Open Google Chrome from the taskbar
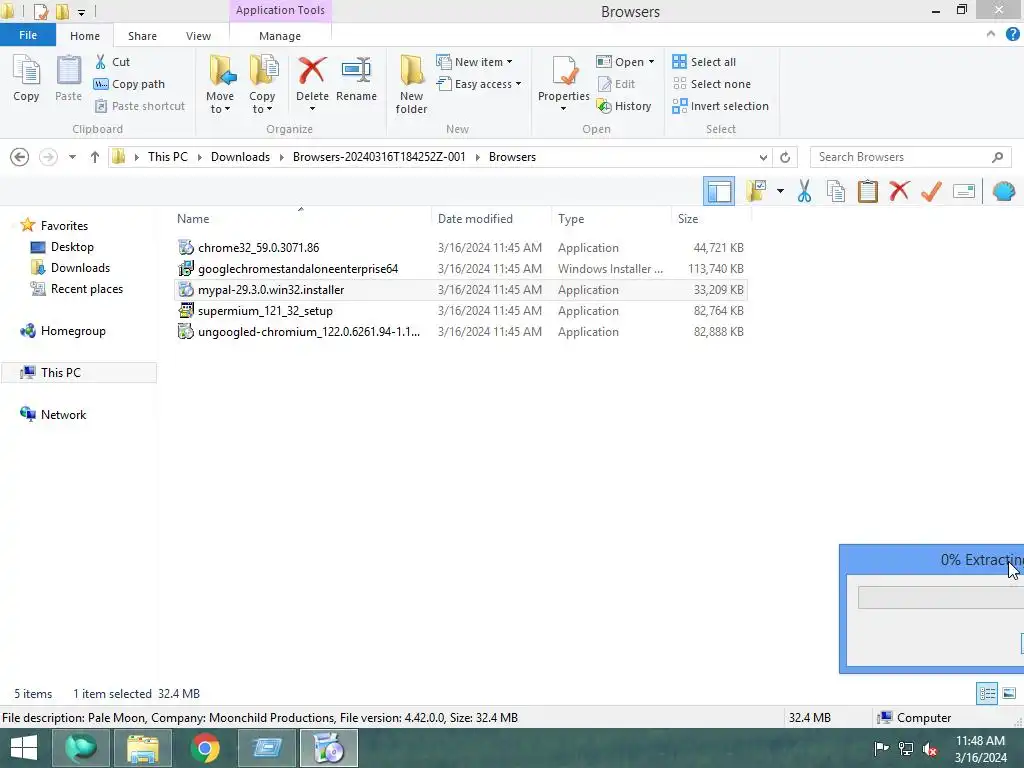Image resolution: width=1024 pixels, height=768 pixels. [x=205, y=748]
